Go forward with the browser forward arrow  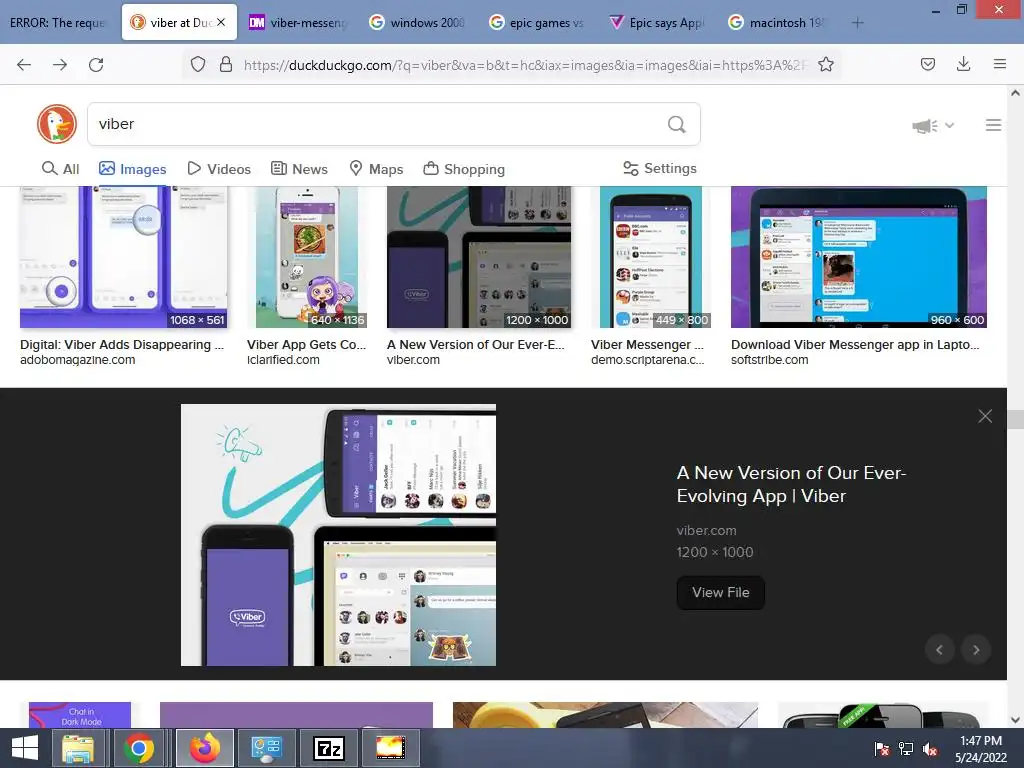pos(60,65)
